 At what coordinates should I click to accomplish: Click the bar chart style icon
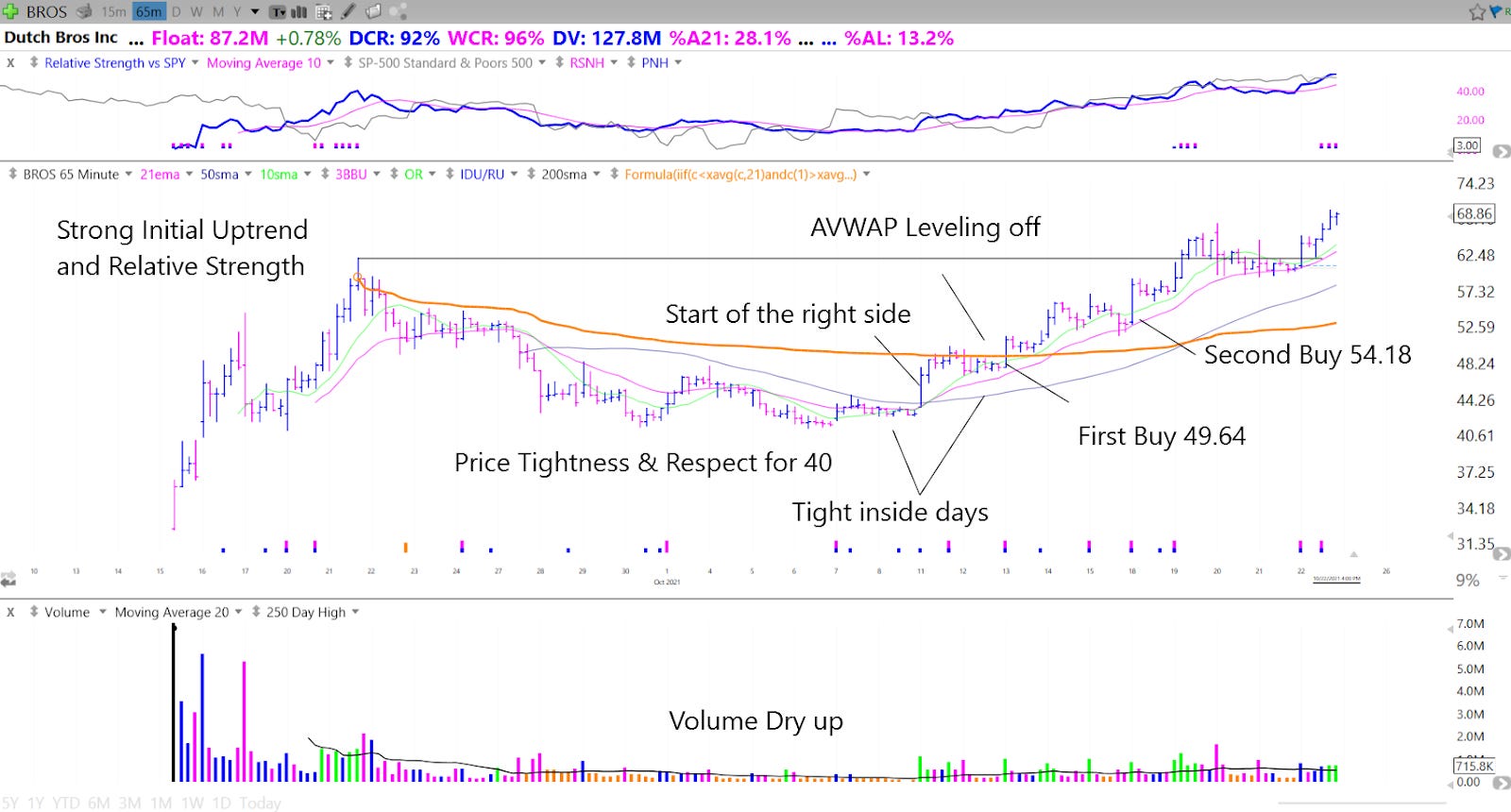click(x=299, y=12)
